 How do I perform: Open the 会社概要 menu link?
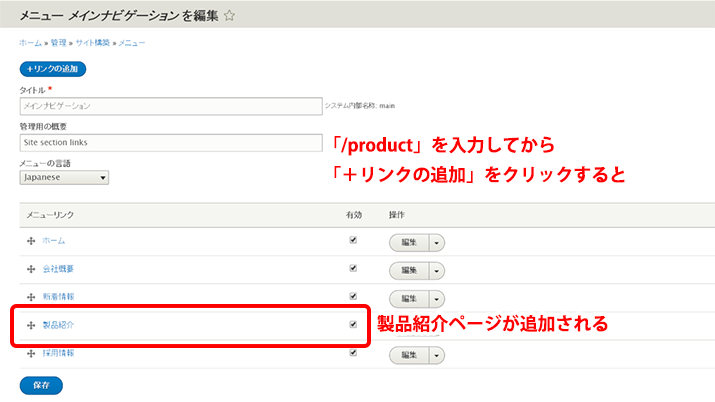click(58, 269)
